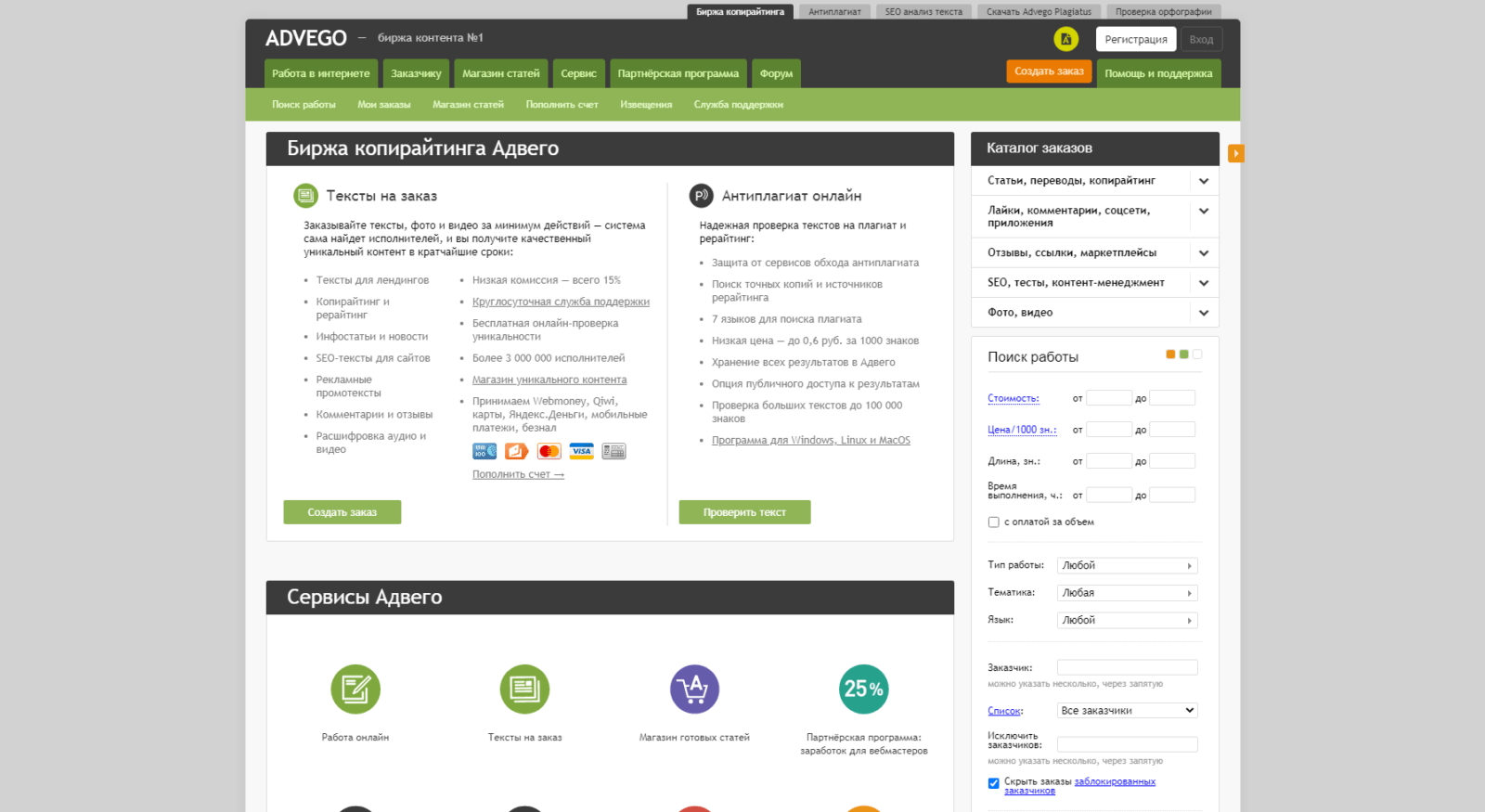Click the Стоимость dotted link label

point(1014,398)
